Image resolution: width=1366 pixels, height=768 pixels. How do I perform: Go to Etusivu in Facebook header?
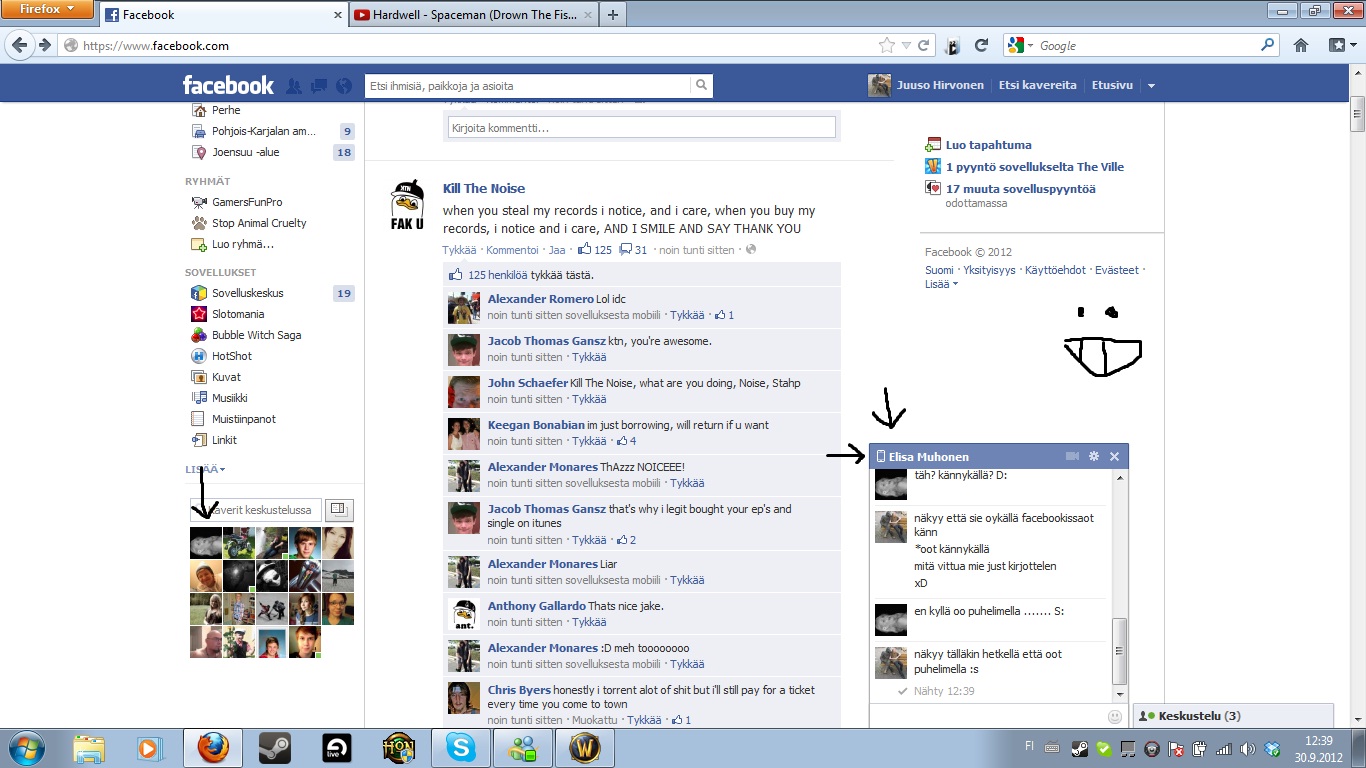pyautogui.click(x=1112, y=85)
